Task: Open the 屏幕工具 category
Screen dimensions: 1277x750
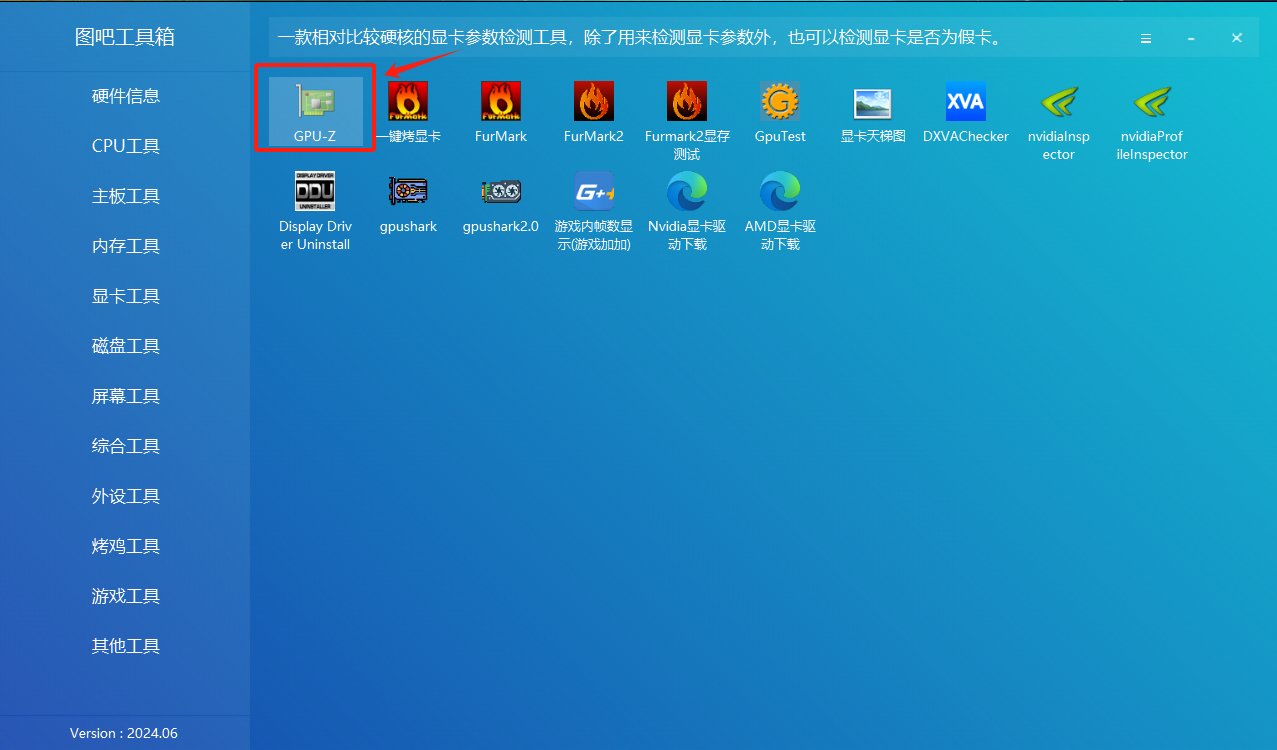Action: 125,396
